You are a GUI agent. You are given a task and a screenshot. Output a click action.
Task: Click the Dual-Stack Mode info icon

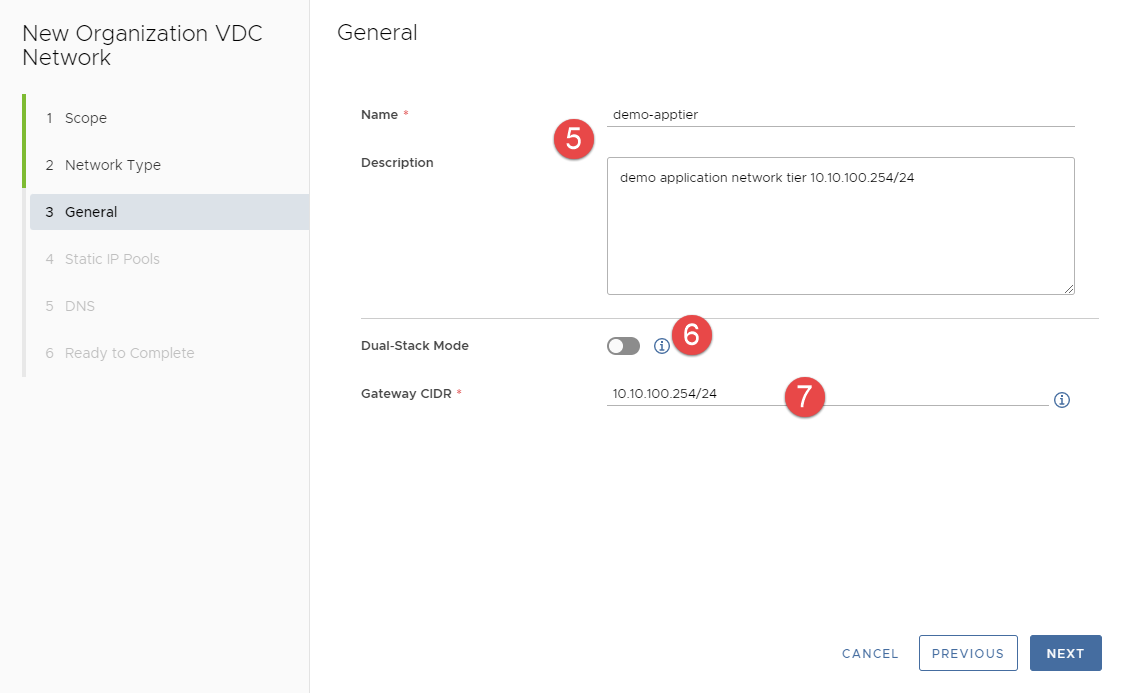point(661,346)
